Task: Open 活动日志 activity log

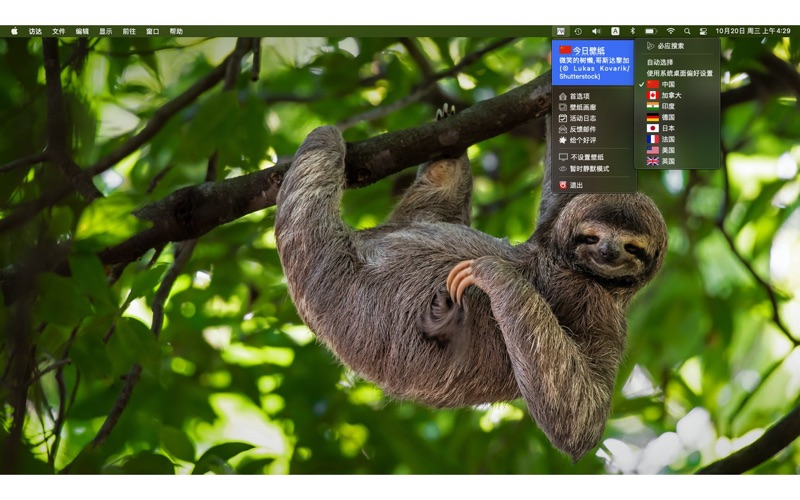Action: [x=582, y=118]
